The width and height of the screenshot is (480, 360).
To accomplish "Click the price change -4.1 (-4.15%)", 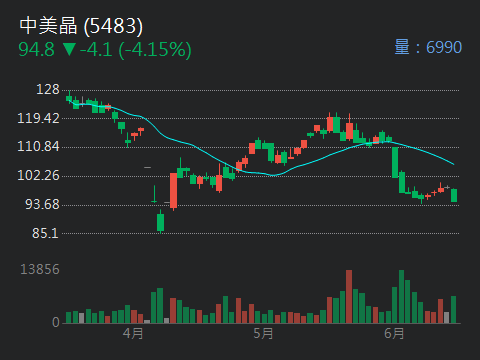I will tap(135, 50).
